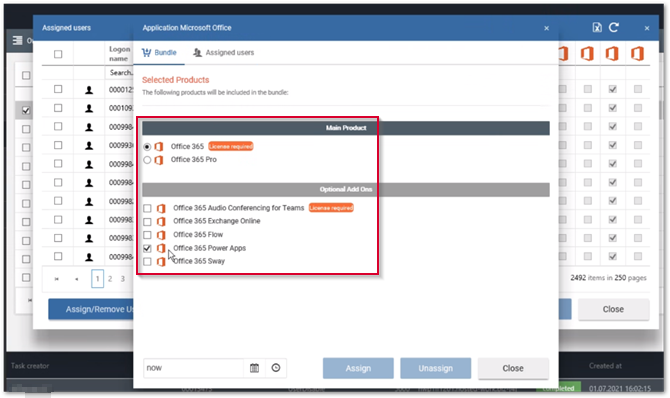The height and width of the screenshot is (398, 670).
Task: Click the Office icon beside Office 365 Sway
Action: pyautogui.click(x=161, y=262)
